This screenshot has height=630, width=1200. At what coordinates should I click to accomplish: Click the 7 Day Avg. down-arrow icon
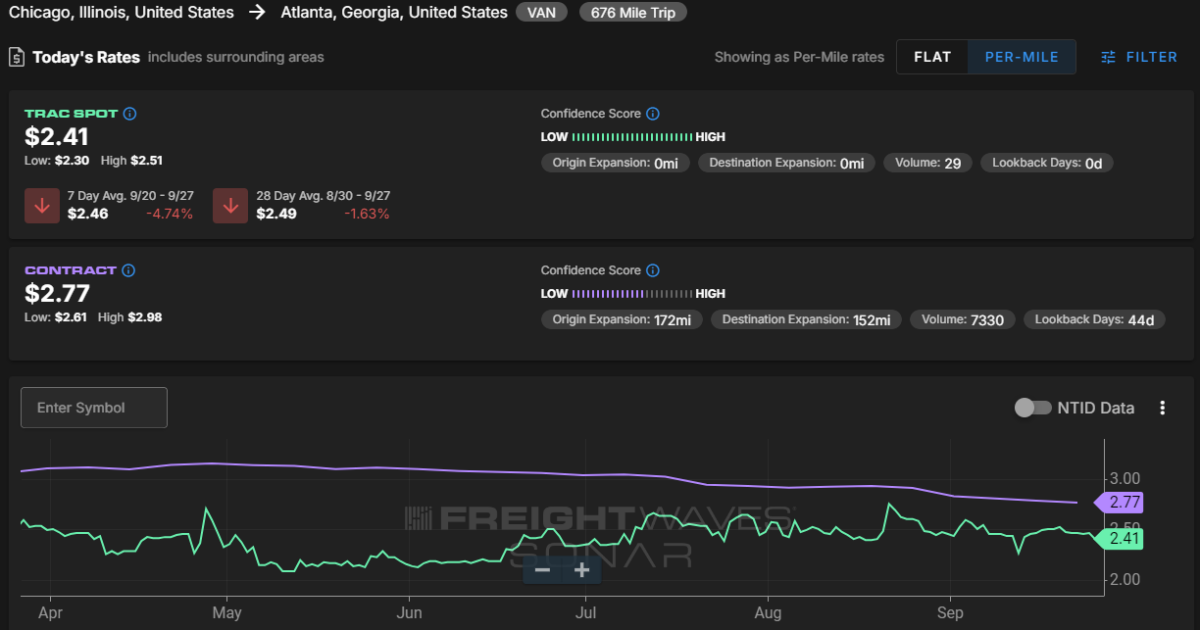click(x=42, y=205)
